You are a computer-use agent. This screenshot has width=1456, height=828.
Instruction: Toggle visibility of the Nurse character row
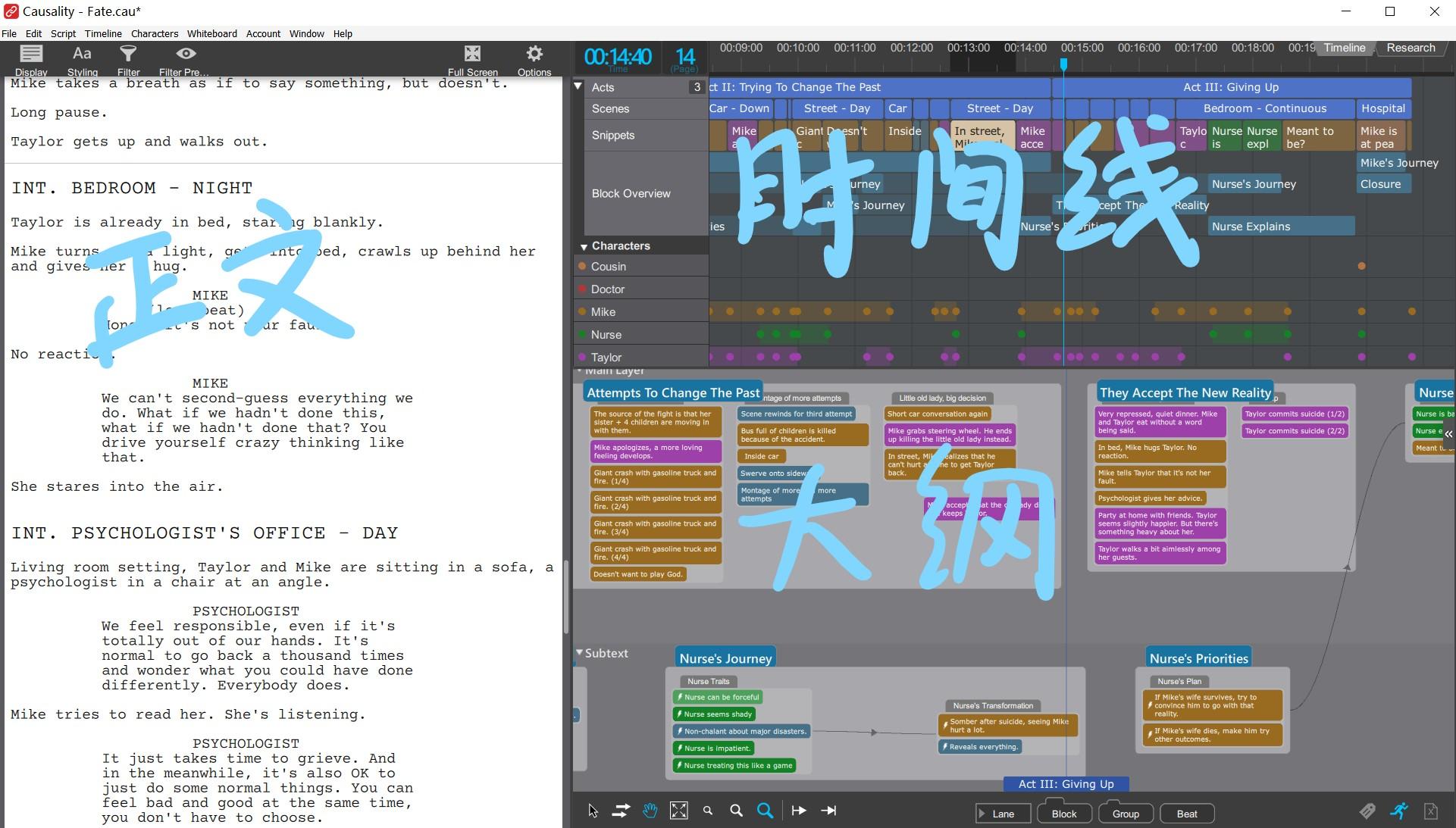point(584,334)
